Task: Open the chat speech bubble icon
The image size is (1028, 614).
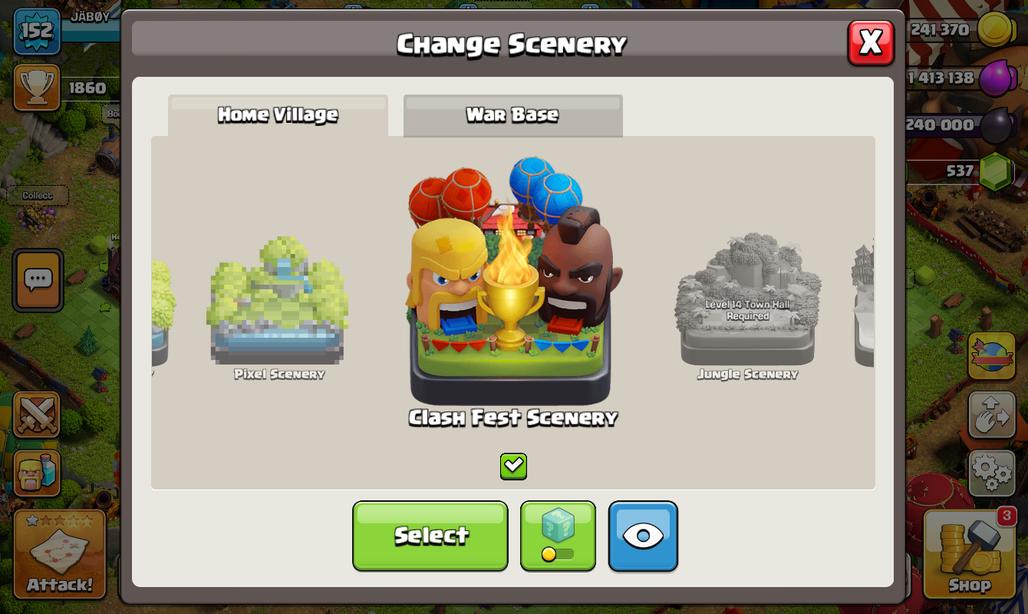Action: pyautogui.click(x=38, y=280)
